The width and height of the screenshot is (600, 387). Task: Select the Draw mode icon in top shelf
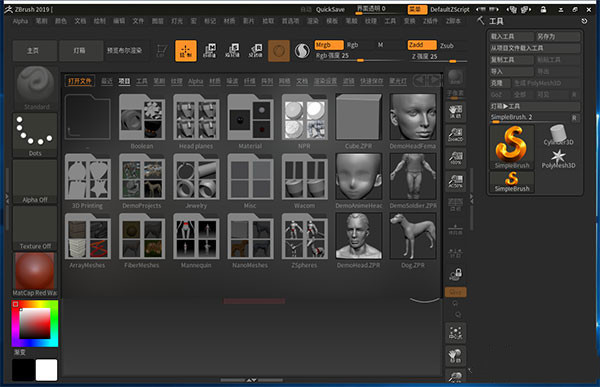(x=186, y=51)
